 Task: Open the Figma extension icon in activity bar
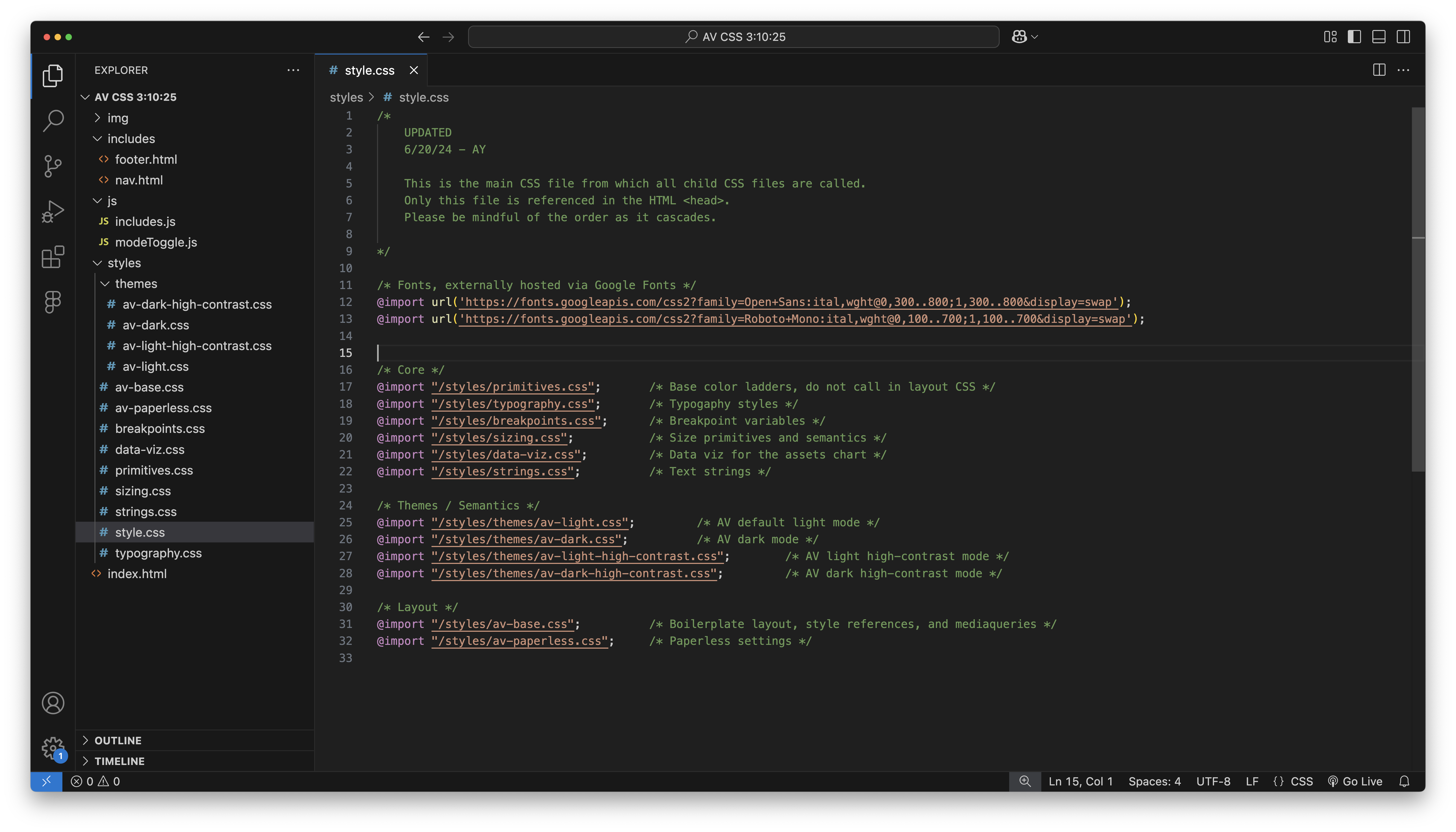[53, 302]
